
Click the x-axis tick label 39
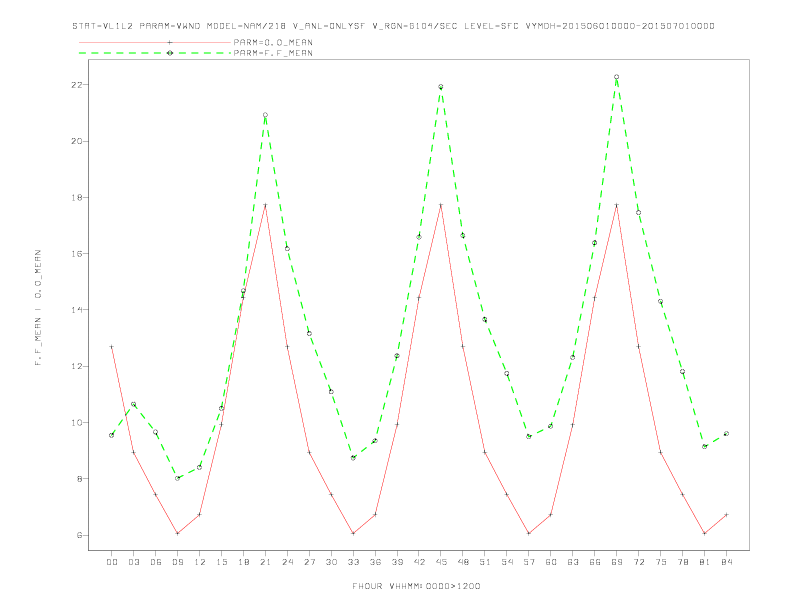click(397, 562)
